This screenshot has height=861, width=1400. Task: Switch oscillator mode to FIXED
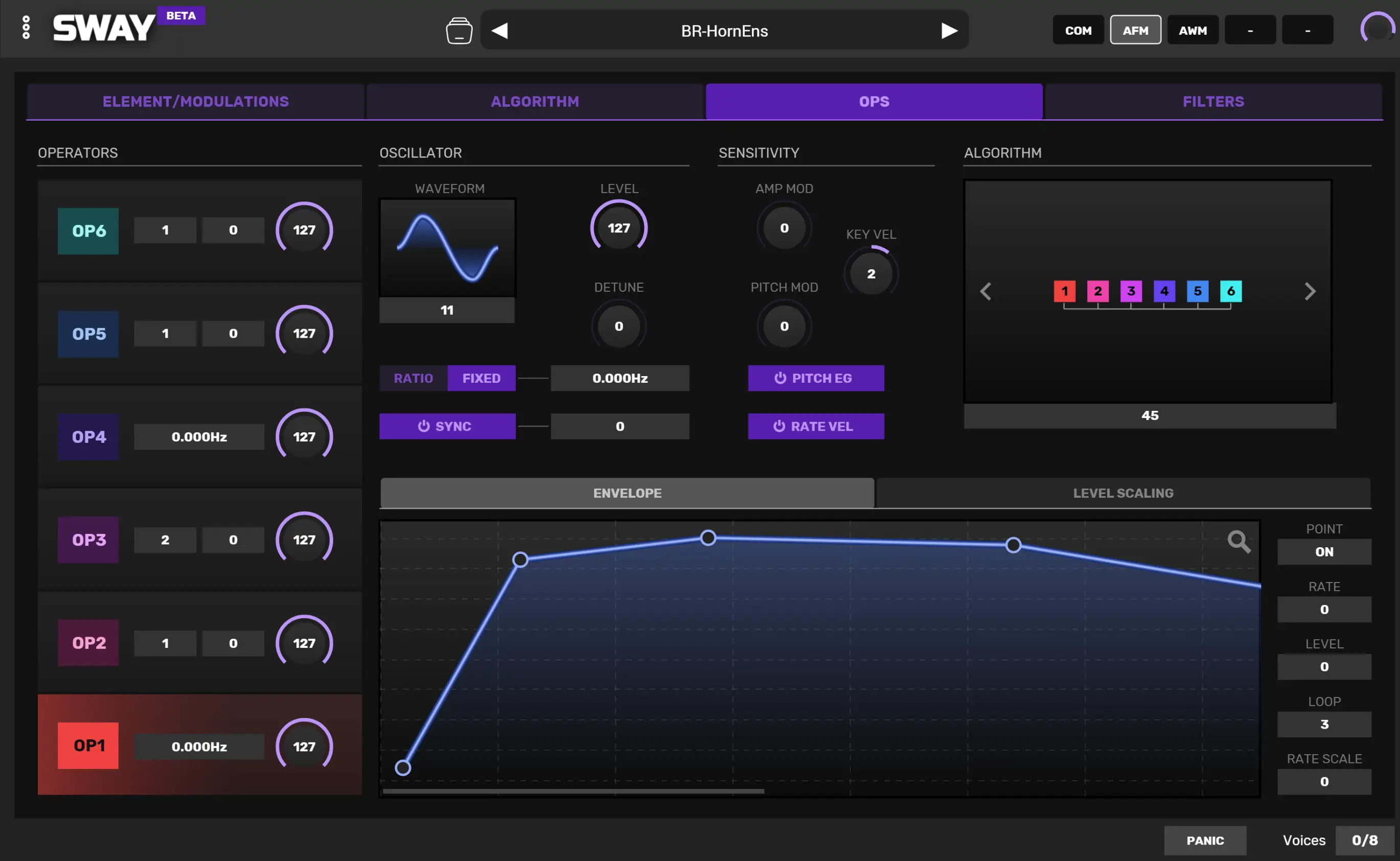point(481,378)
